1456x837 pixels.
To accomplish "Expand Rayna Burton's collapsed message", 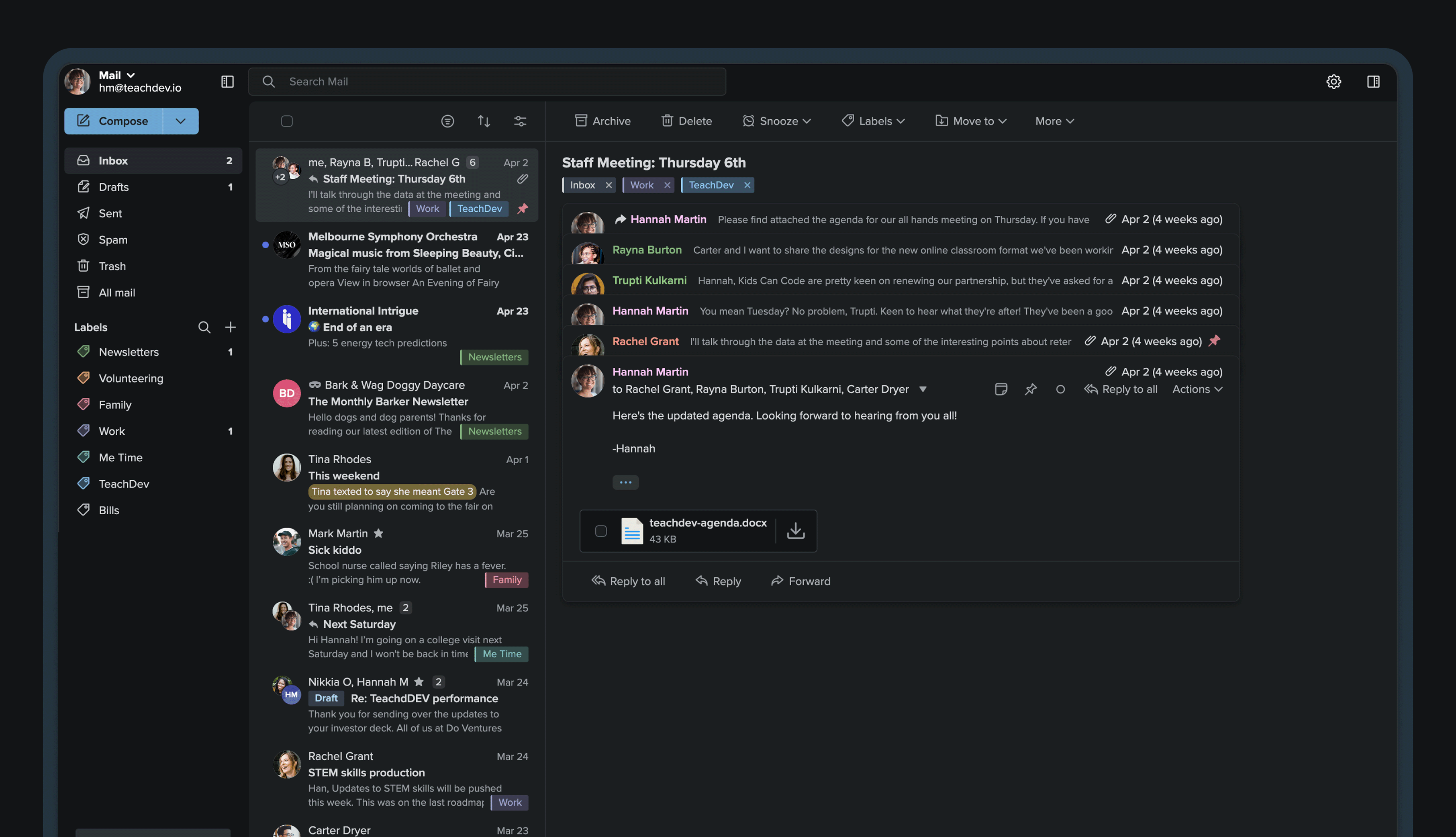I will (901, 250).
